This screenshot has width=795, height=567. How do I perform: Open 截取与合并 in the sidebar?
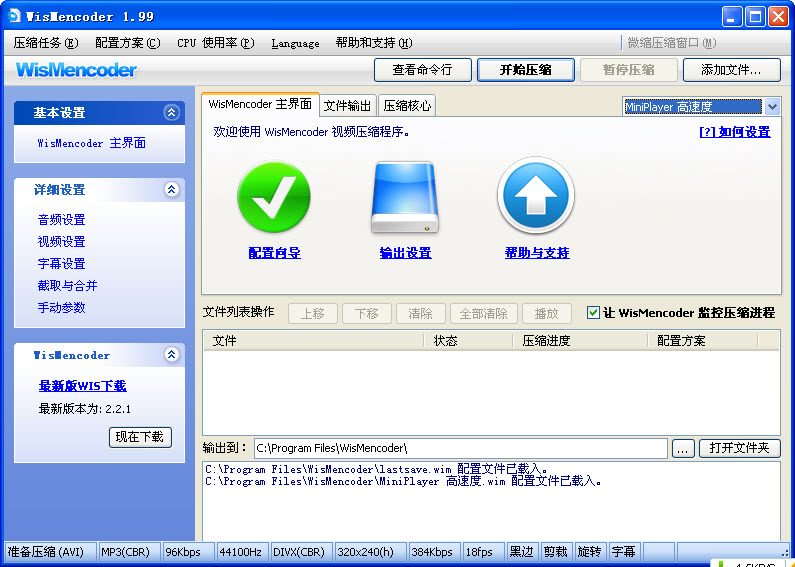[67, 286]
